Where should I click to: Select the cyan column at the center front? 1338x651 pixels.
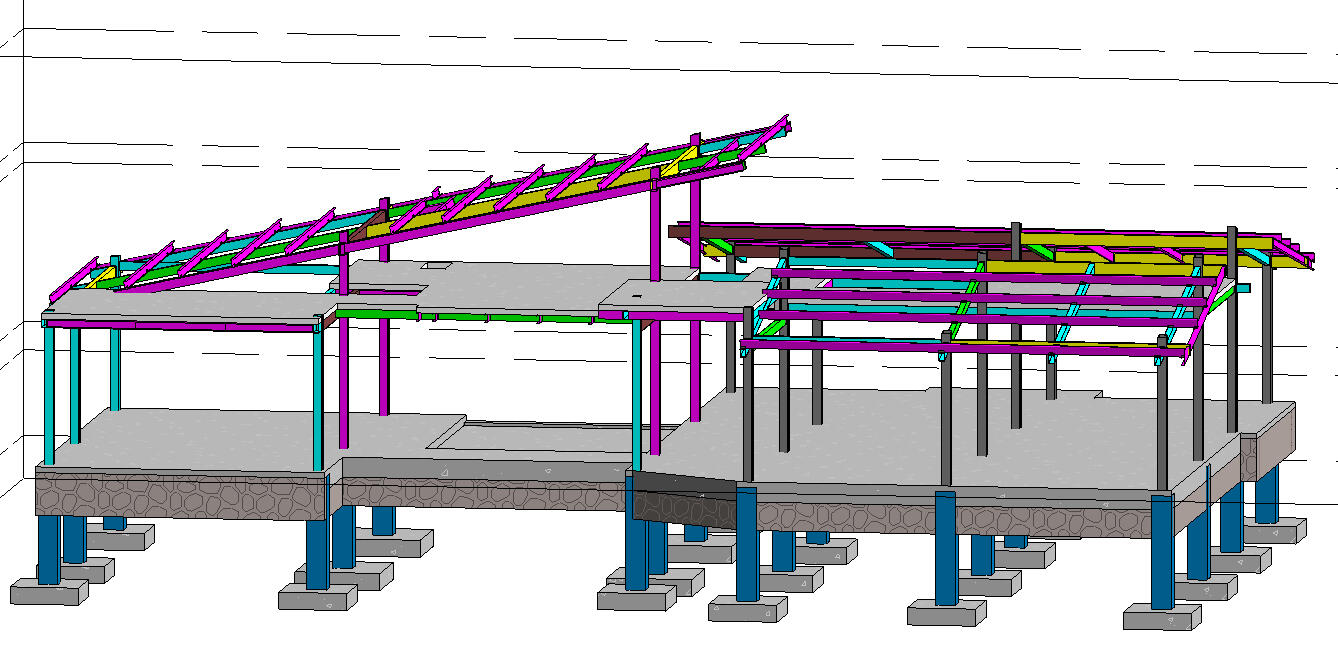tap(636, 400)
